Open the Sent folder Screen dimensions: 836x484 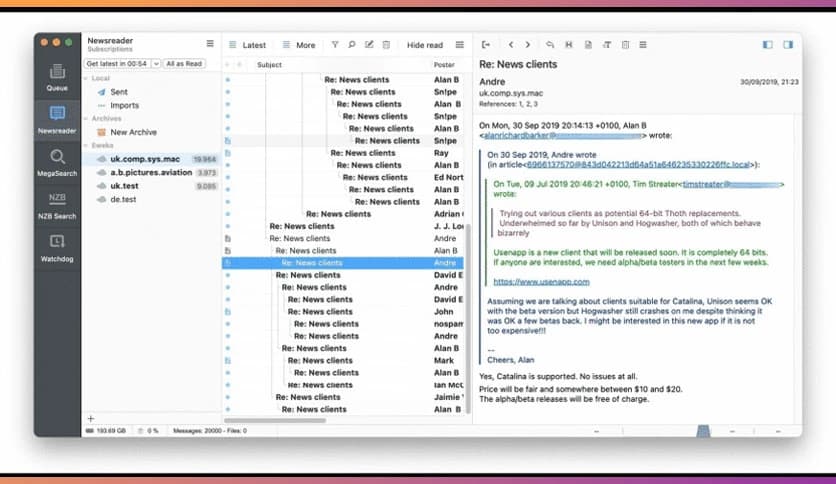(118, 92)
